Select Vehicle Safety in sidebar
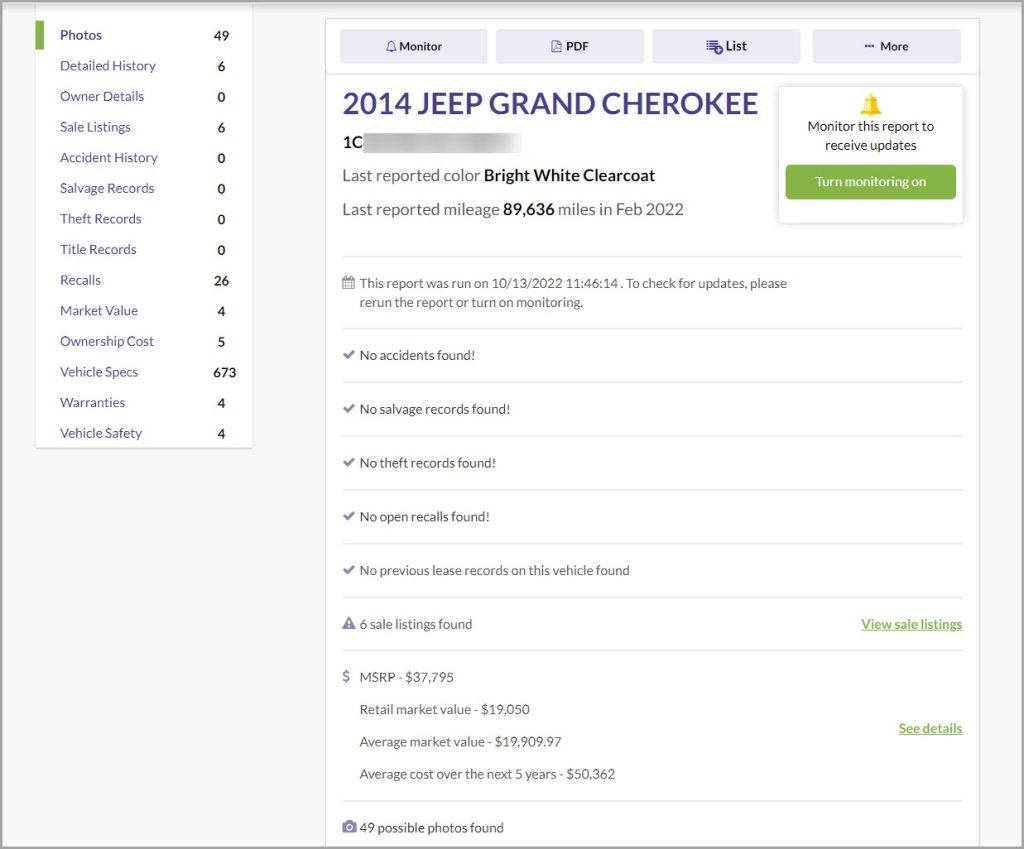Screen dimensions: 1024x849 [101, 434]
